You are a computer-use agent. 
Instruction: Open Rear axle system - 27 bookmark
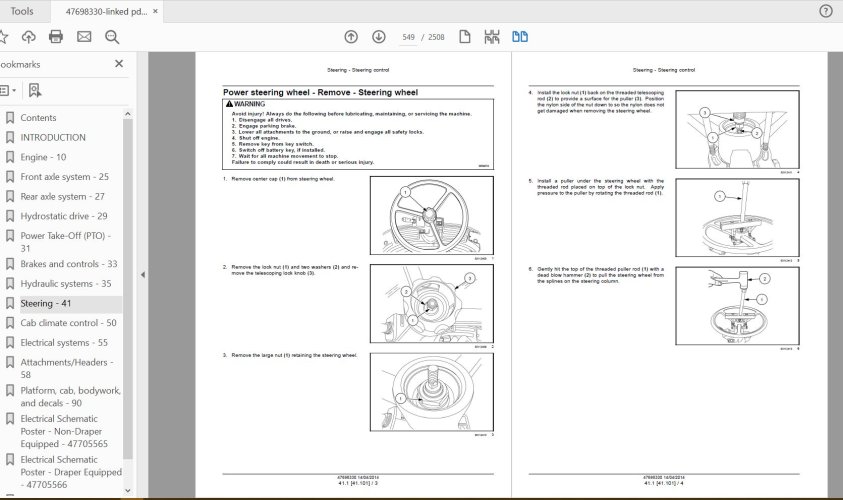tap(62, 197)
